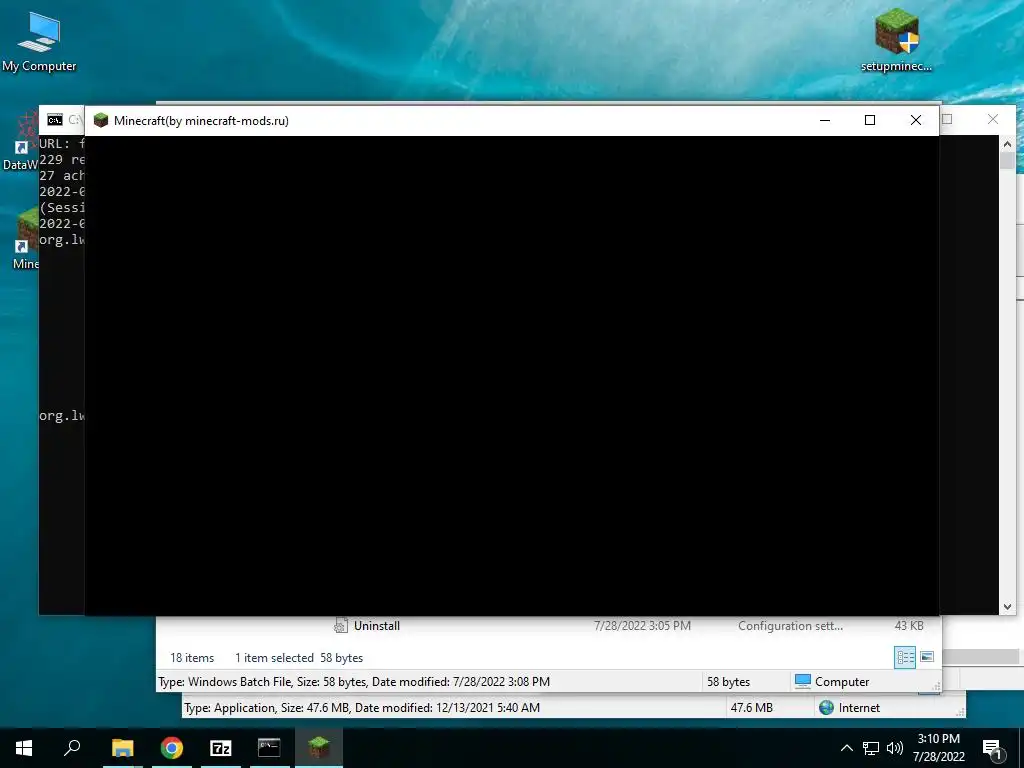Click the '7/28/2022 3:05 PM' date cell
The image size is (1024, 768).
[x=642, y=626]
